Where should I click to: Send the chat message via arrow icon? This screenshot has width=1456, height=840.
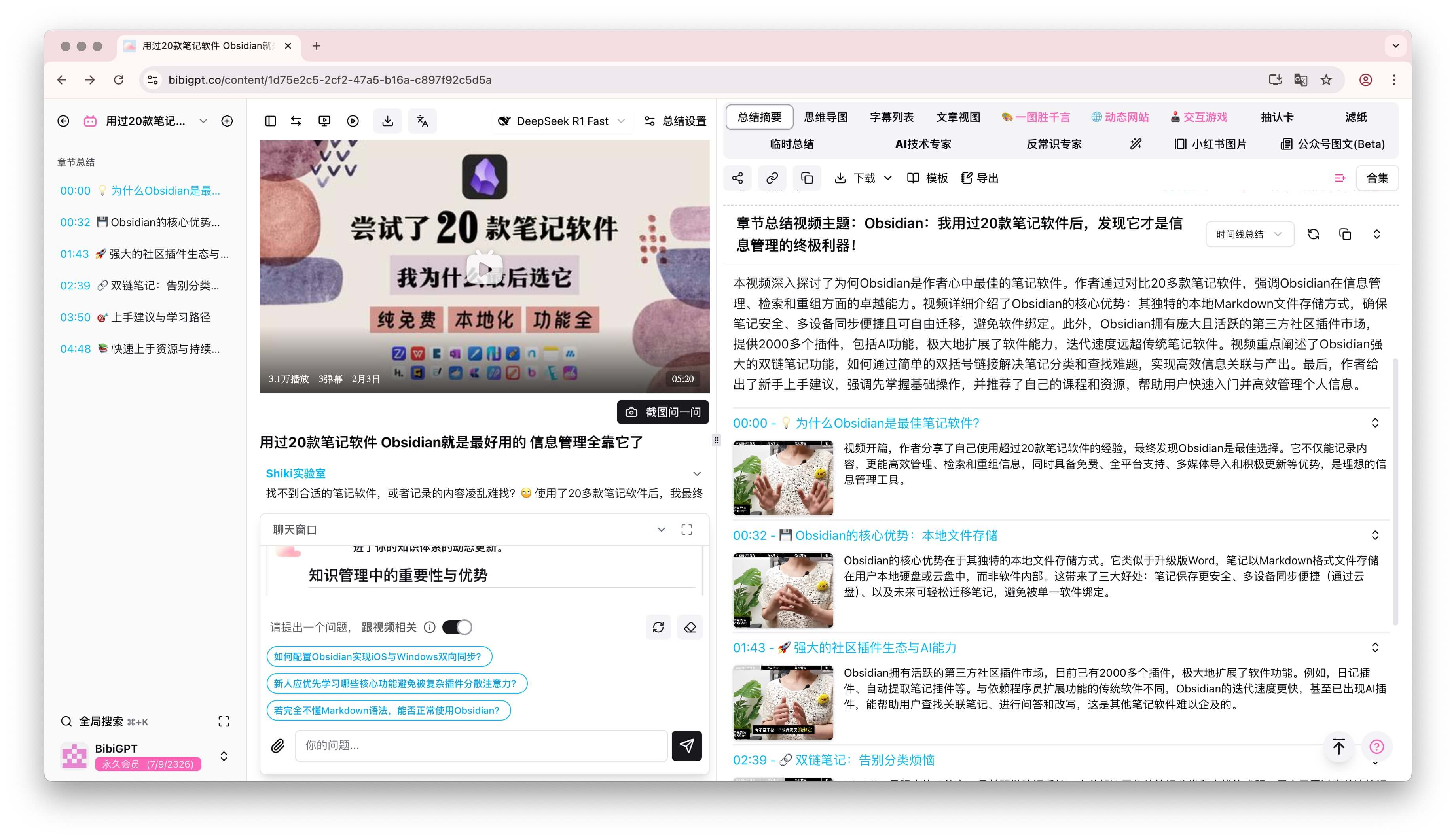[686, 745]
